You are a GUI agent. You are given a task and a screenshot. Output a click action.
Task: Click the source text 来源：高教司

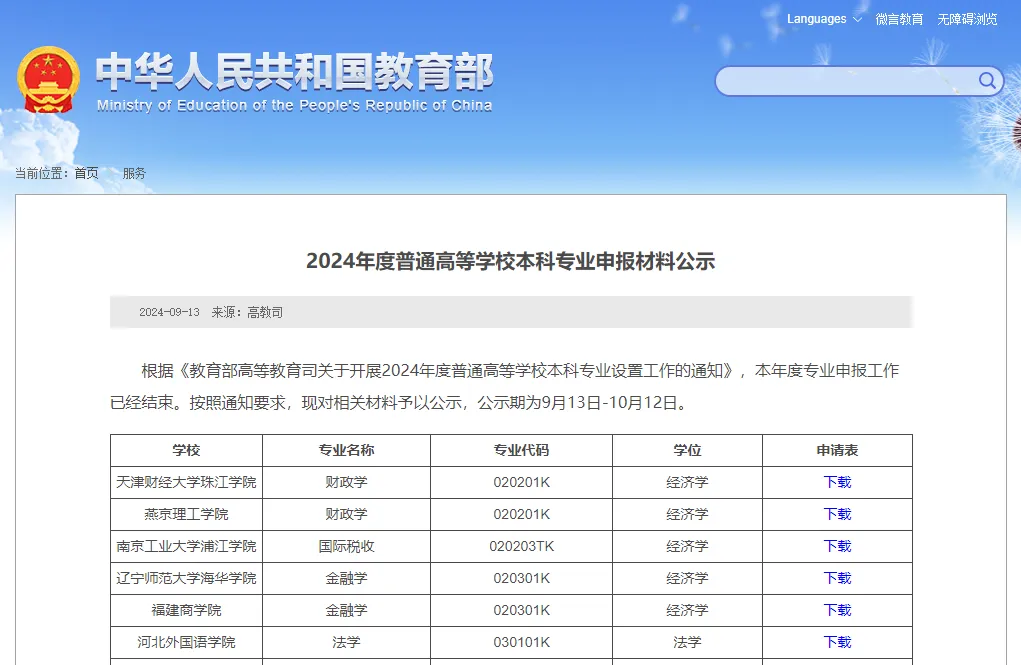[247, 312]
